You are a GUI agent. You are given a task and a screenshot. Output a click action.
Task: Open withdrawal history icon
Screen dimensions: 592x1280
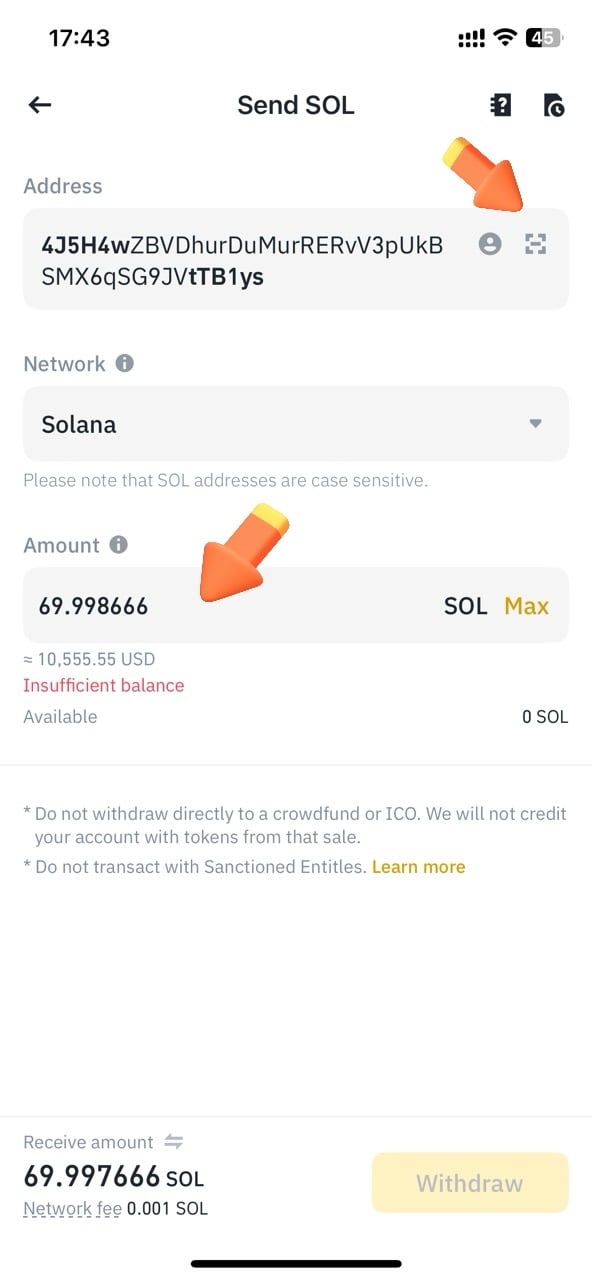[554, 105]
